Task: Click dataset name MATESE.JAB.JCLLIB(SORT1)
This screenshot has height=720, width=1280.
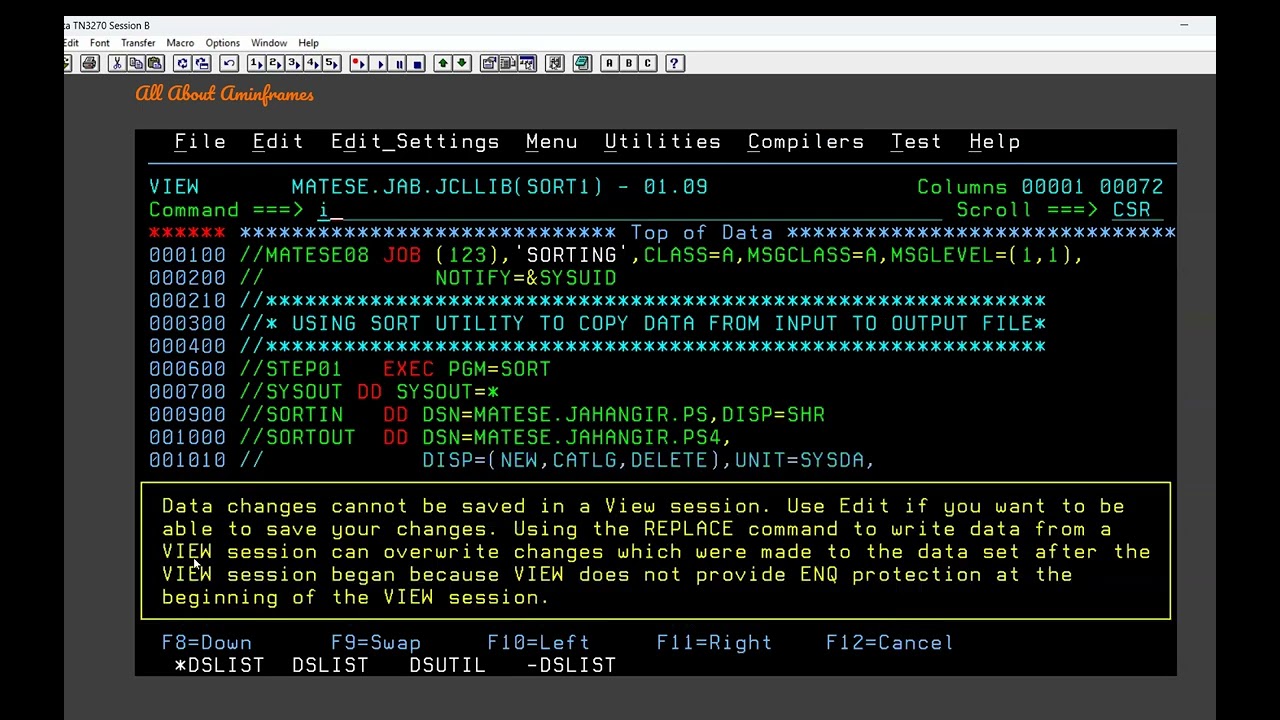Action: pos(447,187)
